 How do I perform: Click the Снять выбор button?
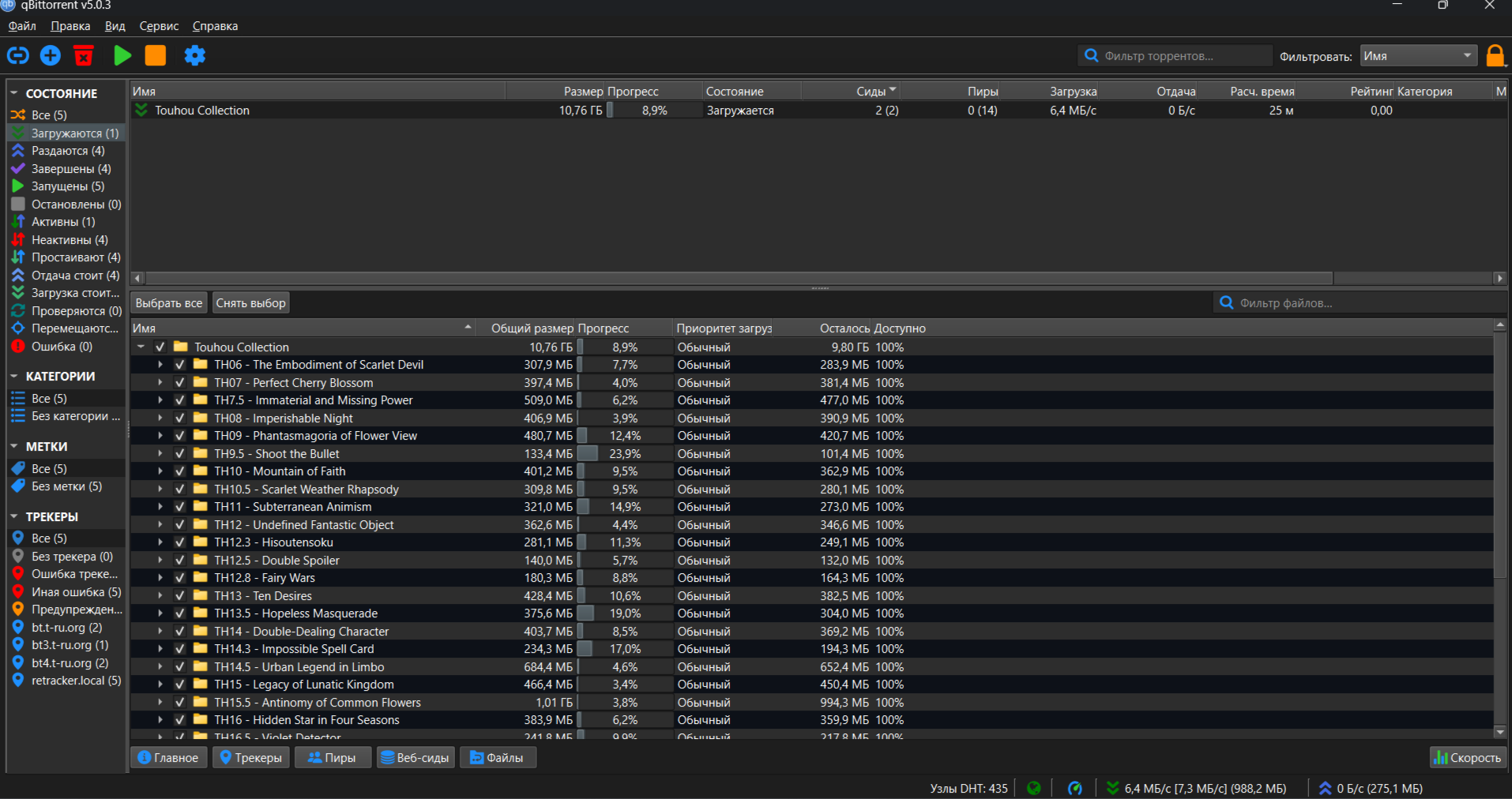(x=250, y=303)
